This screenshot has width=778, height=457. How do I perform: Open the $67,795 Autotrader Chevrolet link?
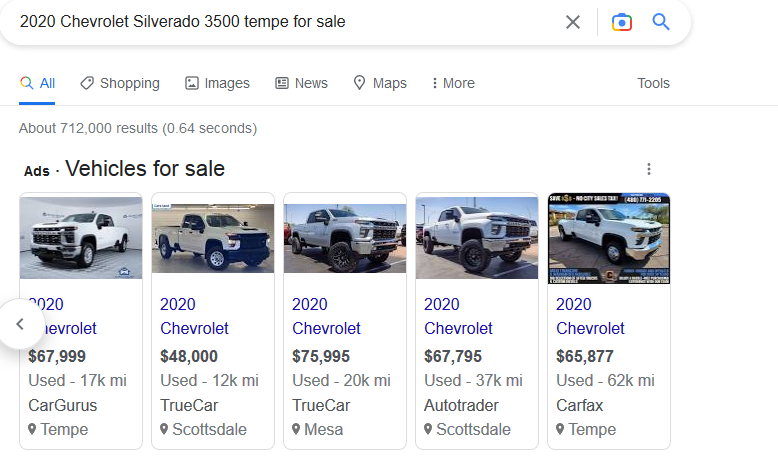(x=458, y=316)
